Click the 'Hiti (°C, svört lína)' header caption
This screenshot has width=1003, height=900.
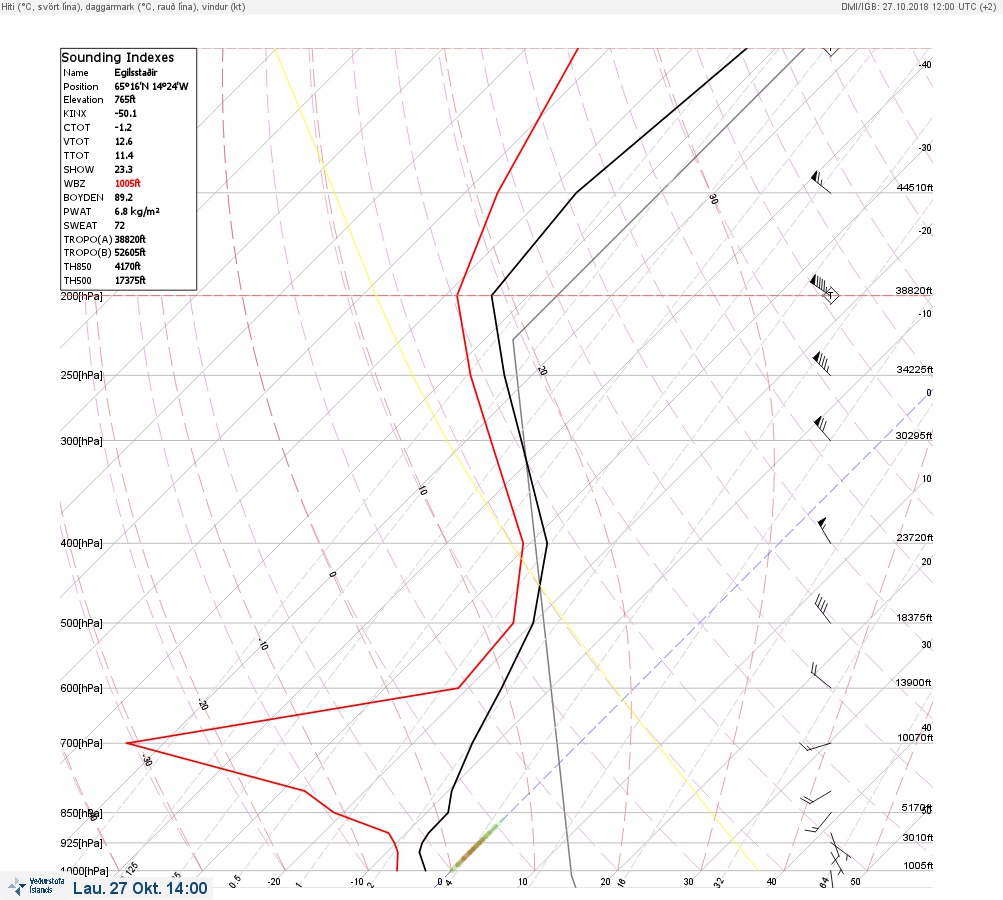pos(42,6)
